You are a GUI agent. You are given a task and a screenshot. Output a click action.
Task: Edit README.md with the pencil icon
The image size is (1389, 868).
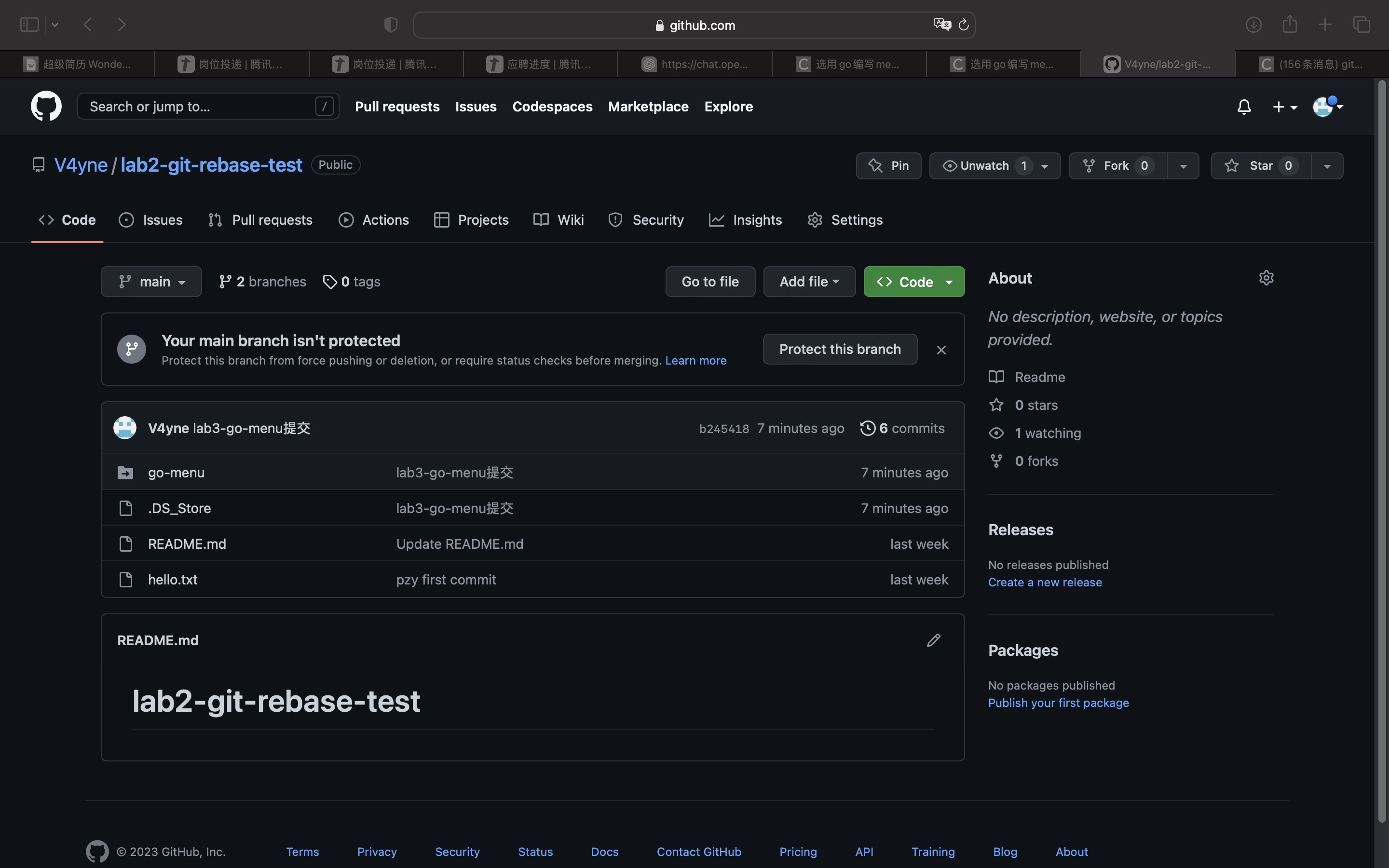tap(933, 640)
